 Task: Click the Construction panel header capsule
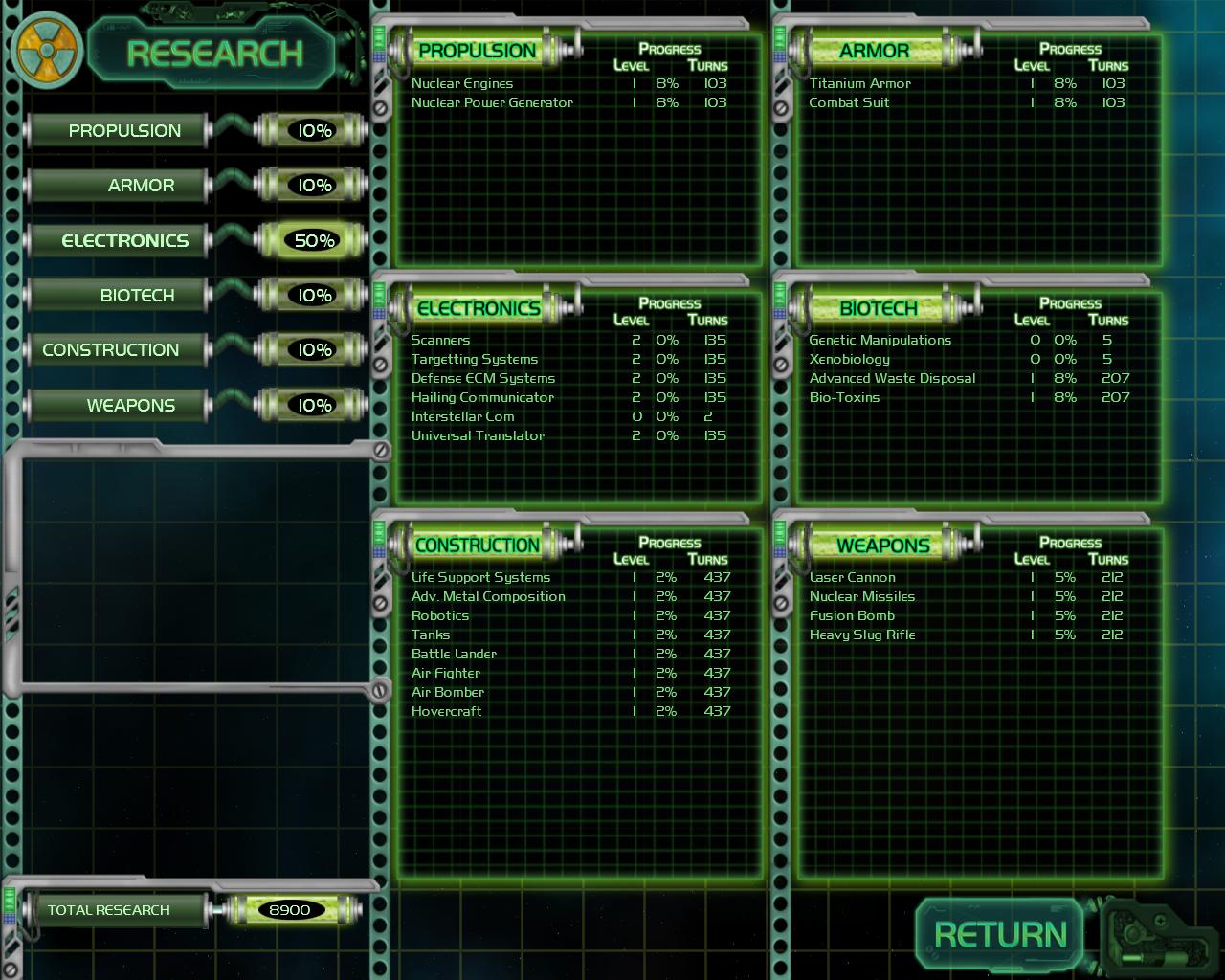point(479,546)
